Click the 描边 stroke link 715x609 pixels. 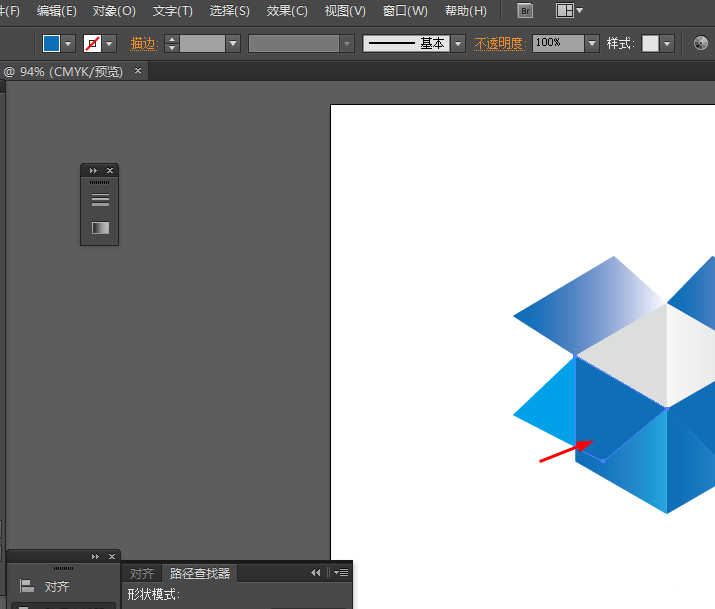144,44
